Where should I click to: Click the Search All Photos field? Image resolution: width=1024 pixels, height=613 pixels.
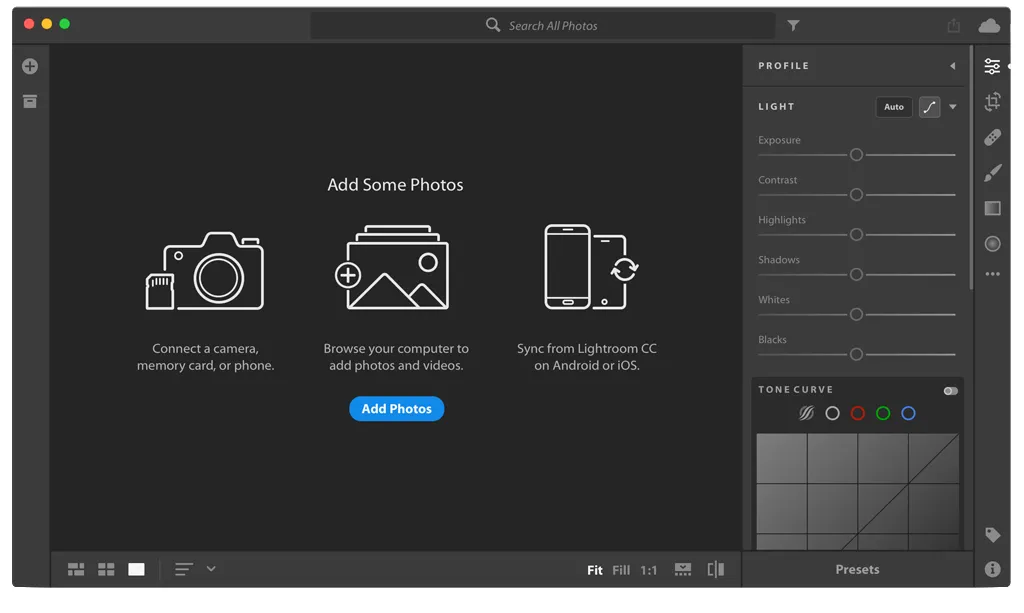coord(543,25)
